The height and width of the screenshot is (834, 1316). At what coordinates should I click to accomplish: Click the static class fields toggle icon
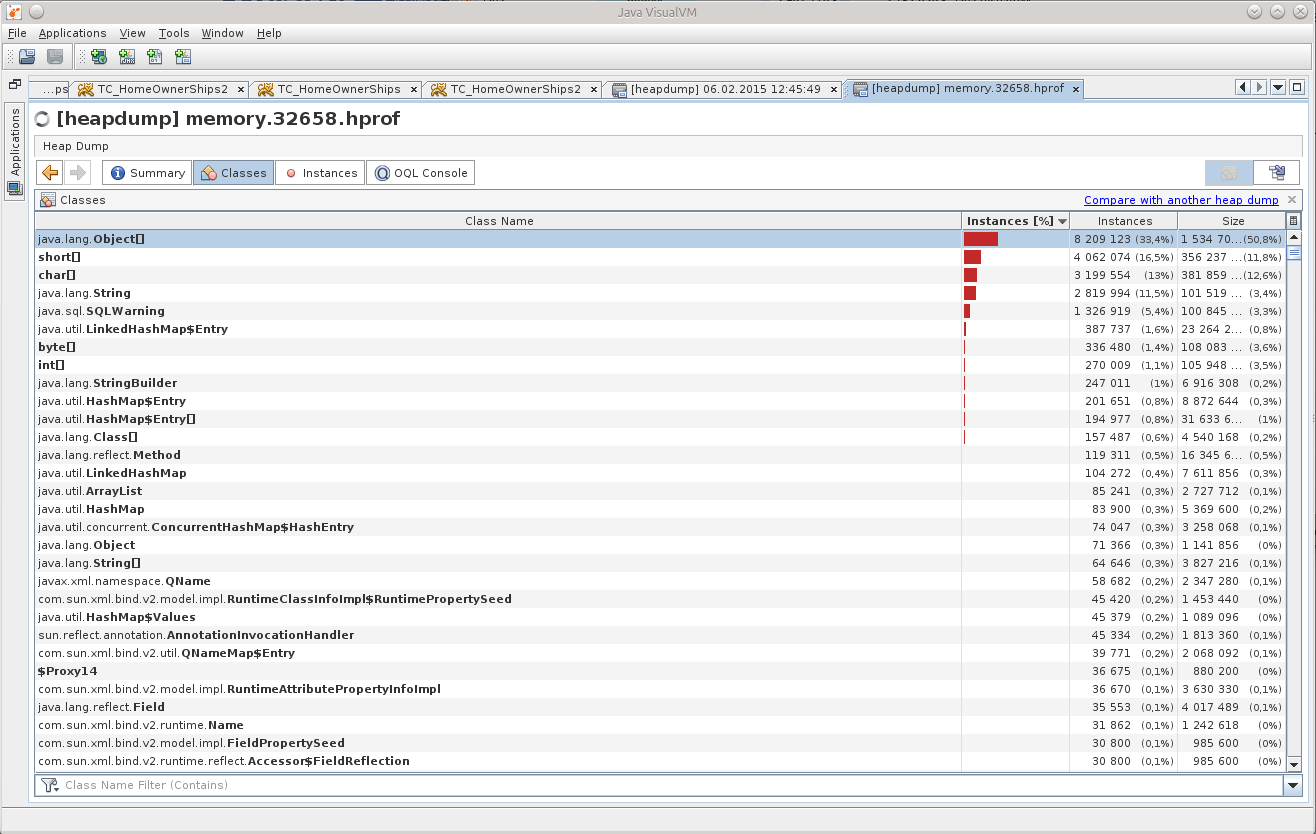pyautogui.click(x=1229, y=173)
